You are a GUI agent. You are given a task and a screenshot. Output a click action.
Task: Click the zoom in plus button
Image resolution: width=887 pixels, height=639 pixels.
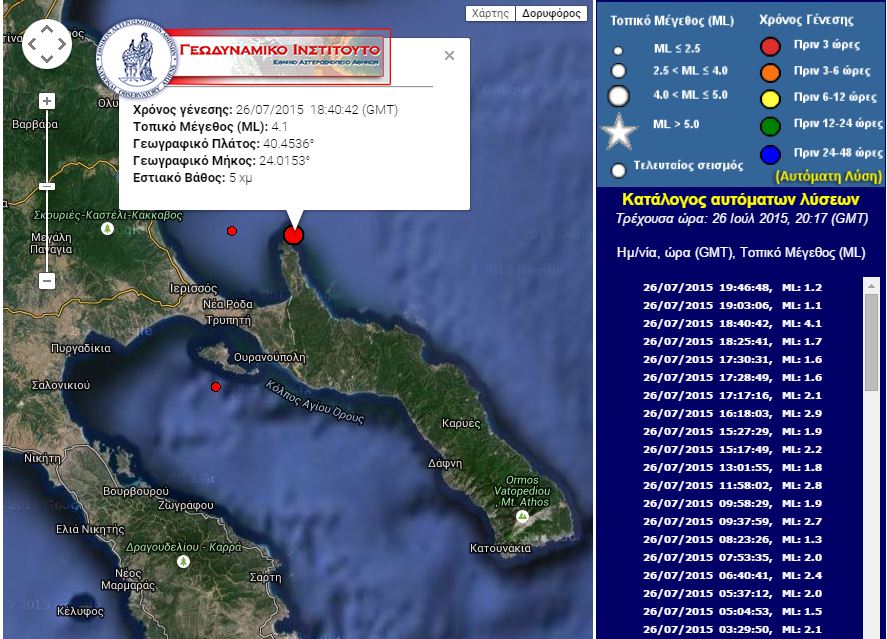pyautogui.click(x=46, y=101)
